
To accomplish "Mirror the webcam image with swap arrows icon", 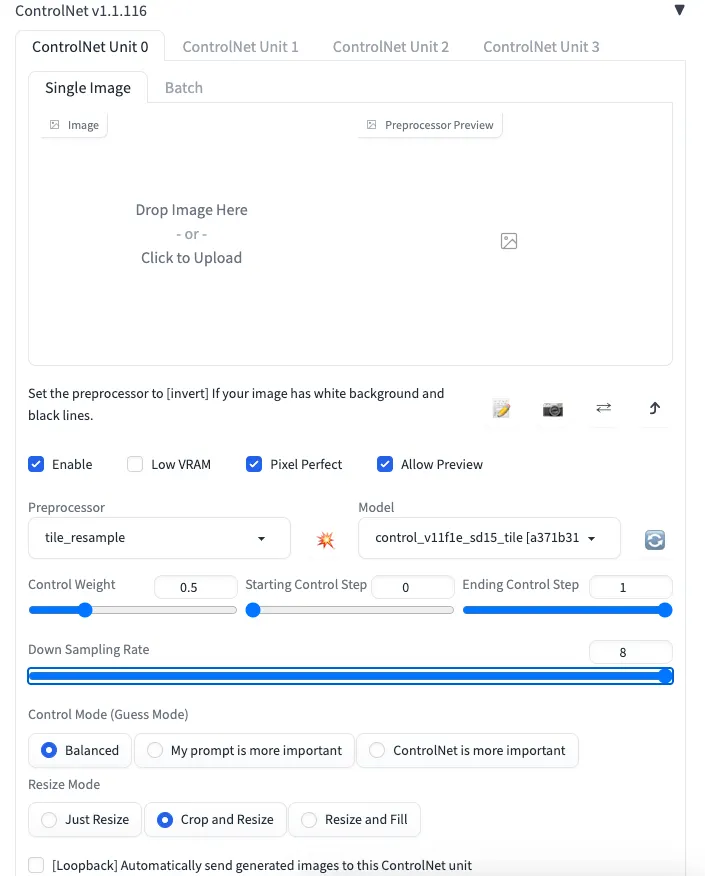I will (604, 409).
